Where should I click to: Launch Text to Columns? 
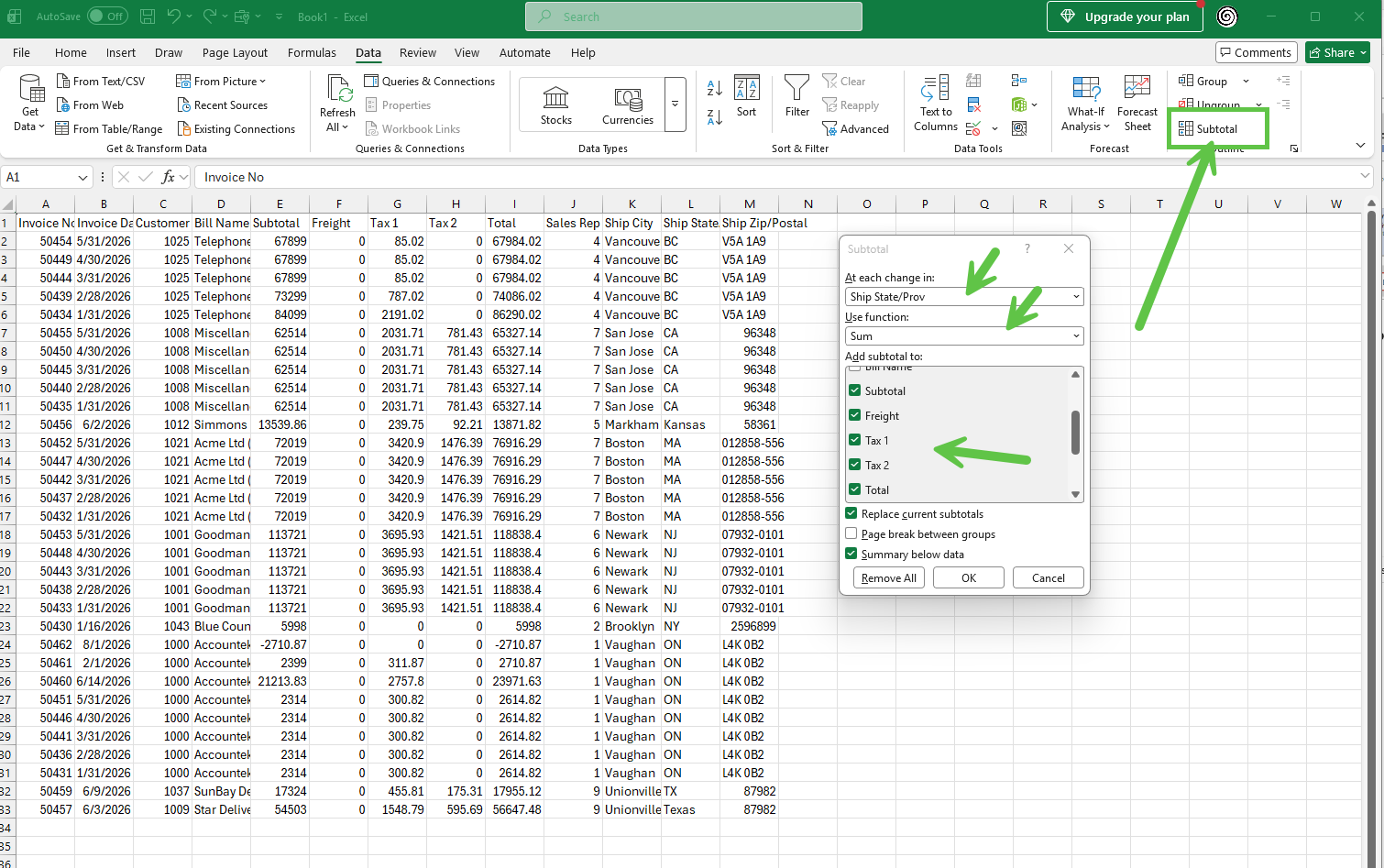click(935, 103)
